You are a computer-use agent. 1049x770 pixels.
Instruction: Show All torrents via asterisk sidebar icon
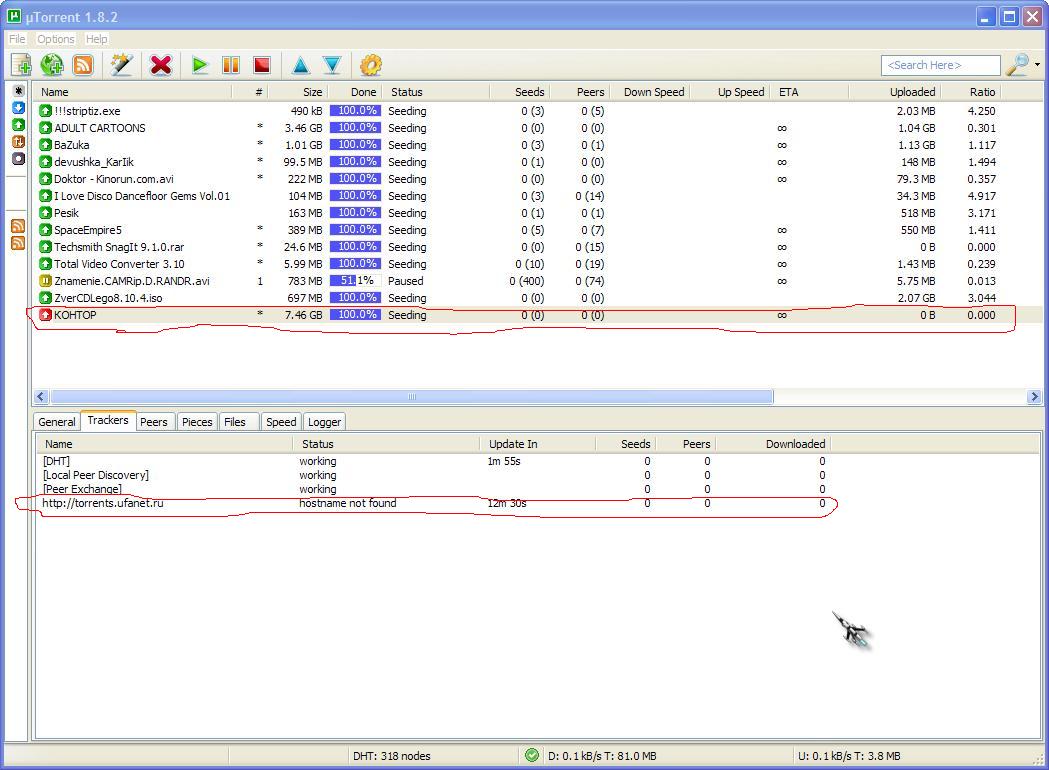click(x=18, y=91)
